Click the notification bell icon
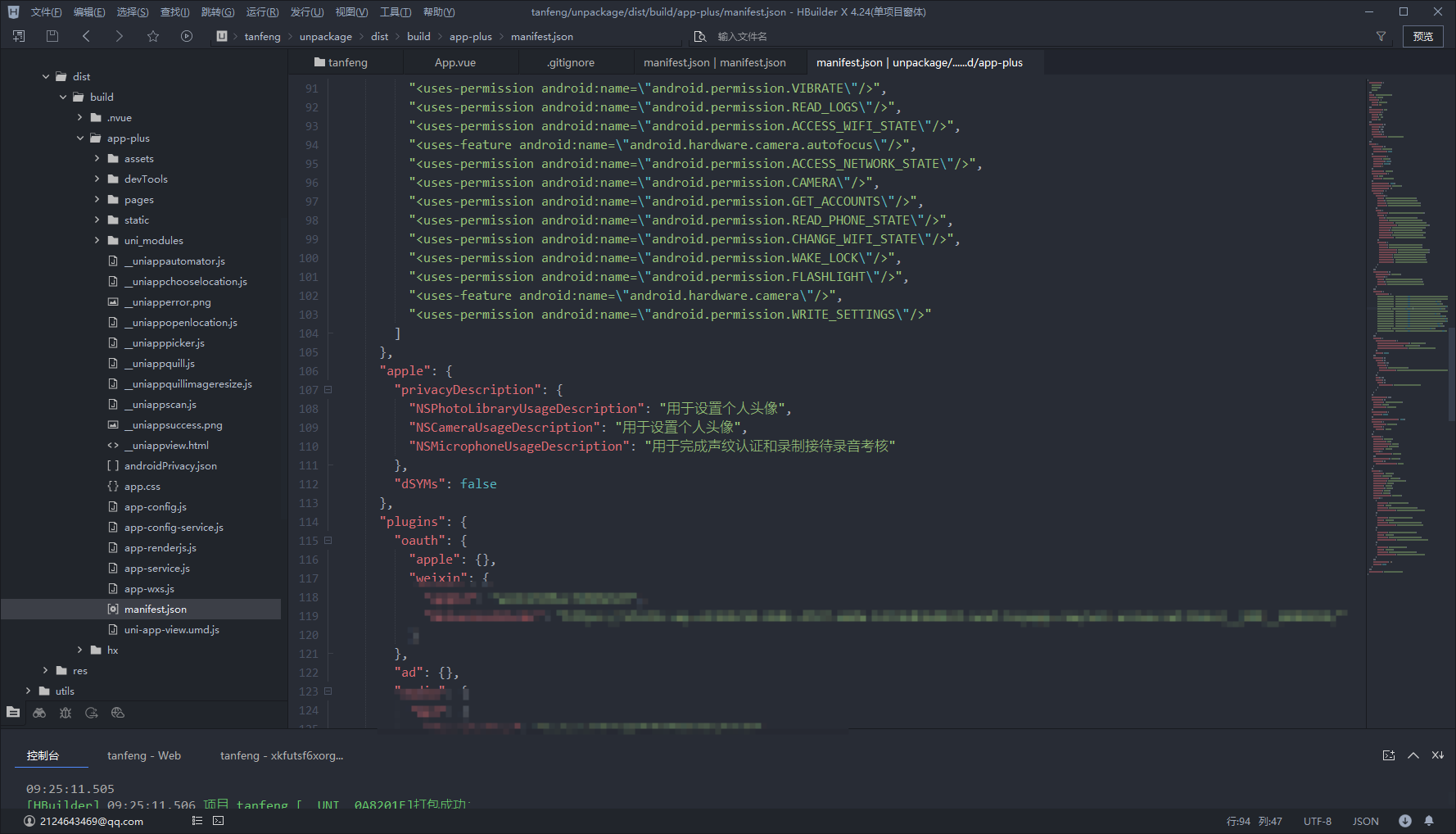The height and width of the screenshot is (834, 1456). coord(1429,821)
